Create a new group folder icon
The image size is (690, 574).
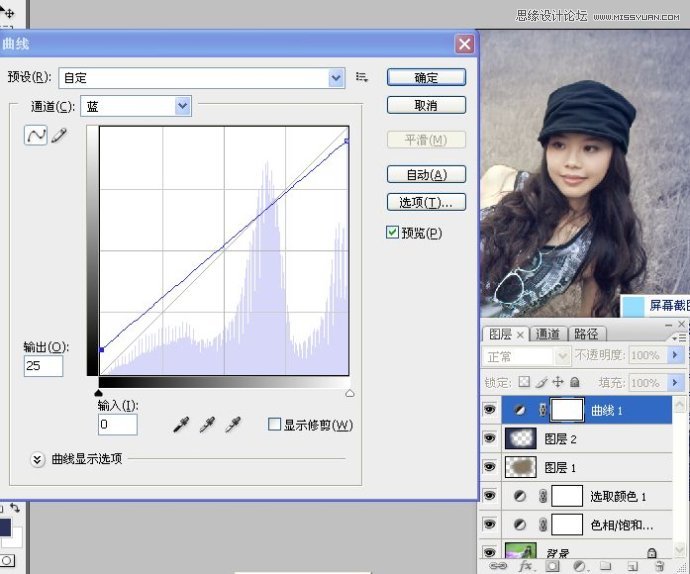pyautogui.click(x=606, y=566)
